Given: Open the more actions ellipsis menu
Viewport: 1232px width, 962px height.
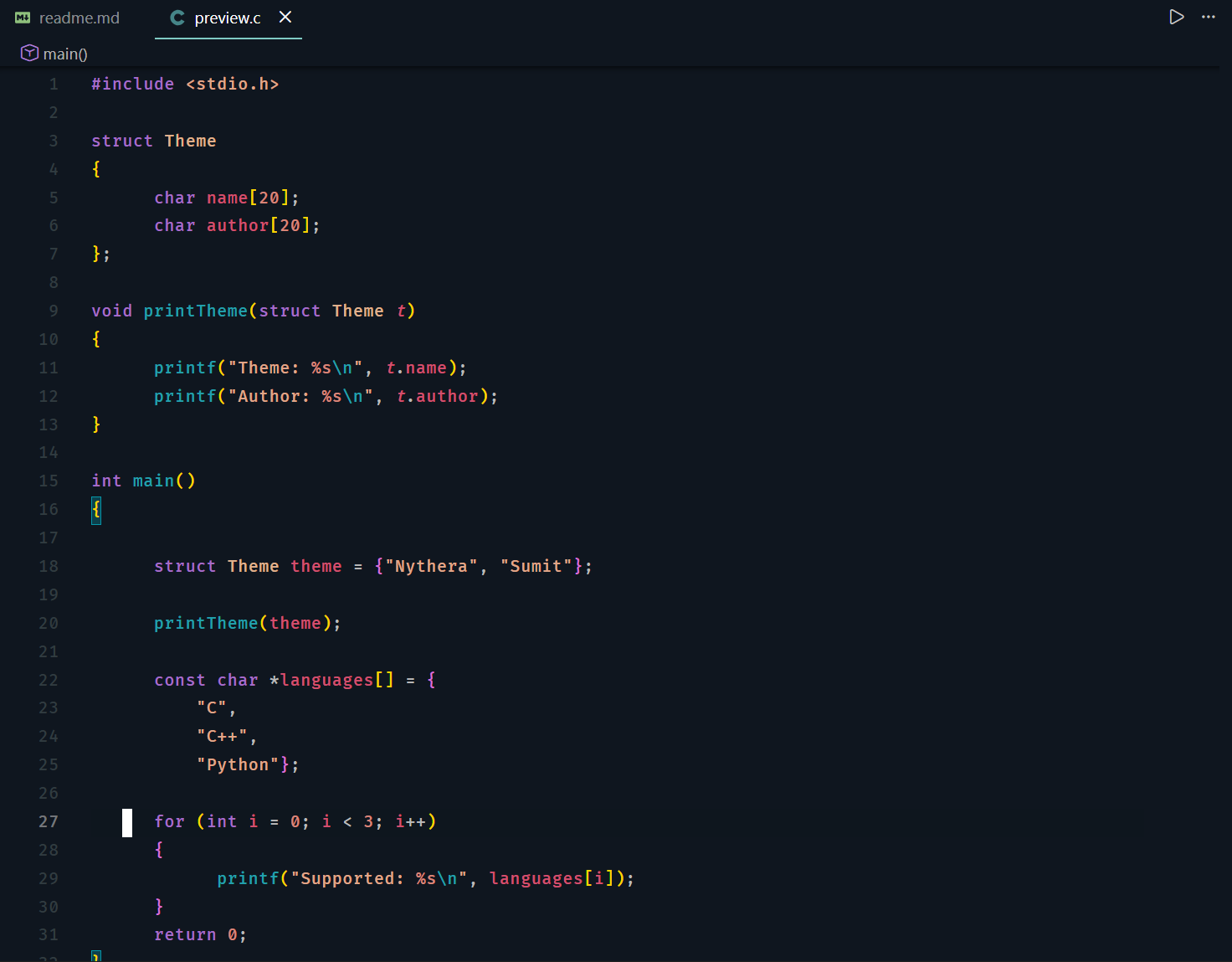Looking at the screenshot, I should point(1208,17).
